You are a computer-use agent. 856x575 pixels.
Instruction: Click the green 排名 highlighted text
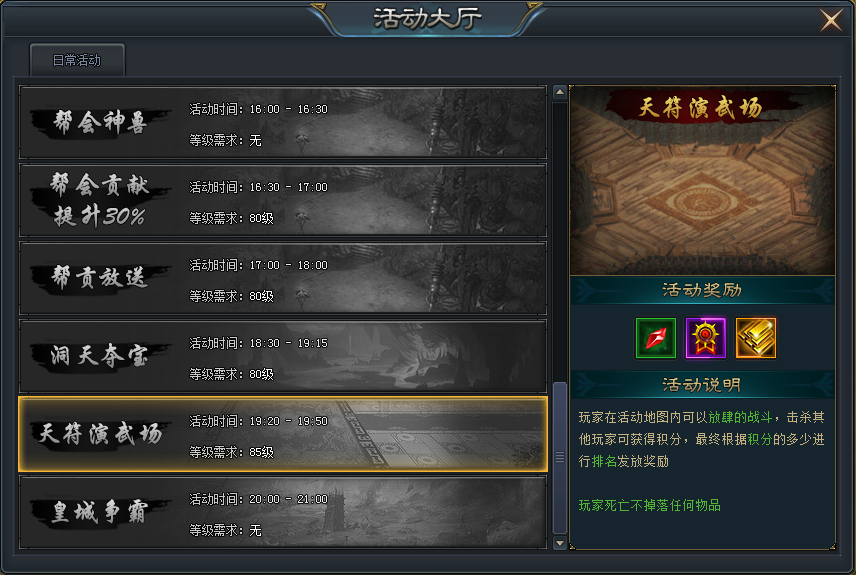(x=604, y=461)
